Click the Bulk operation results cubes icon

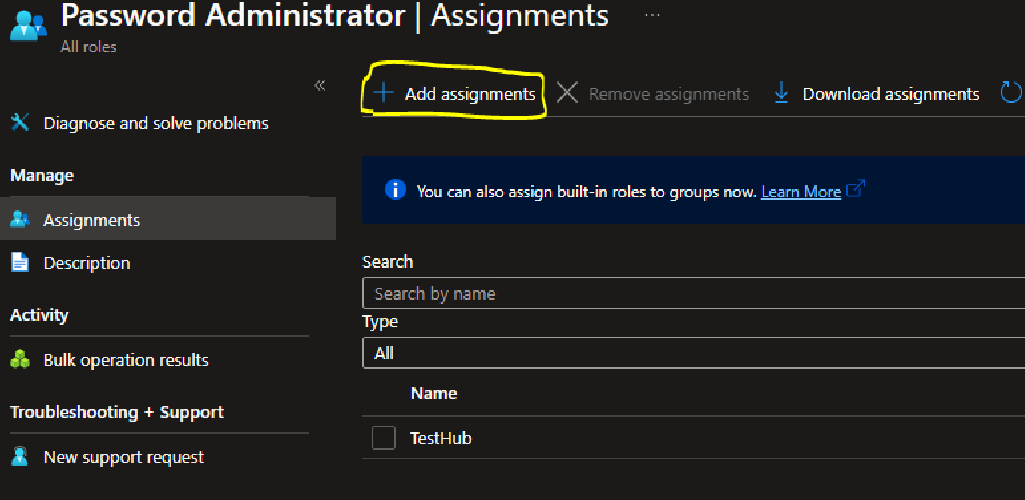(x=20, y=359)
